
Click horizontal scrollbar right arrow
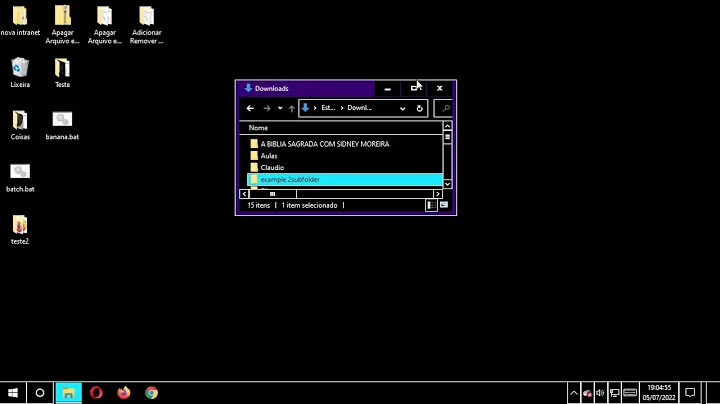(438, 194)
